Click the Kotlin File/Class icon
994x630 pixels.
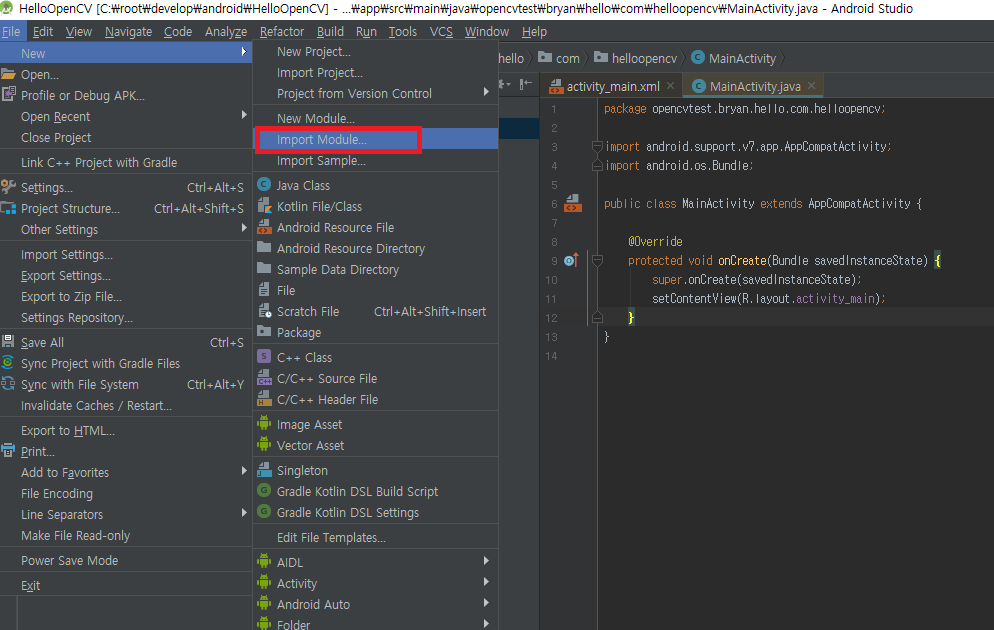tap(264, 206)
